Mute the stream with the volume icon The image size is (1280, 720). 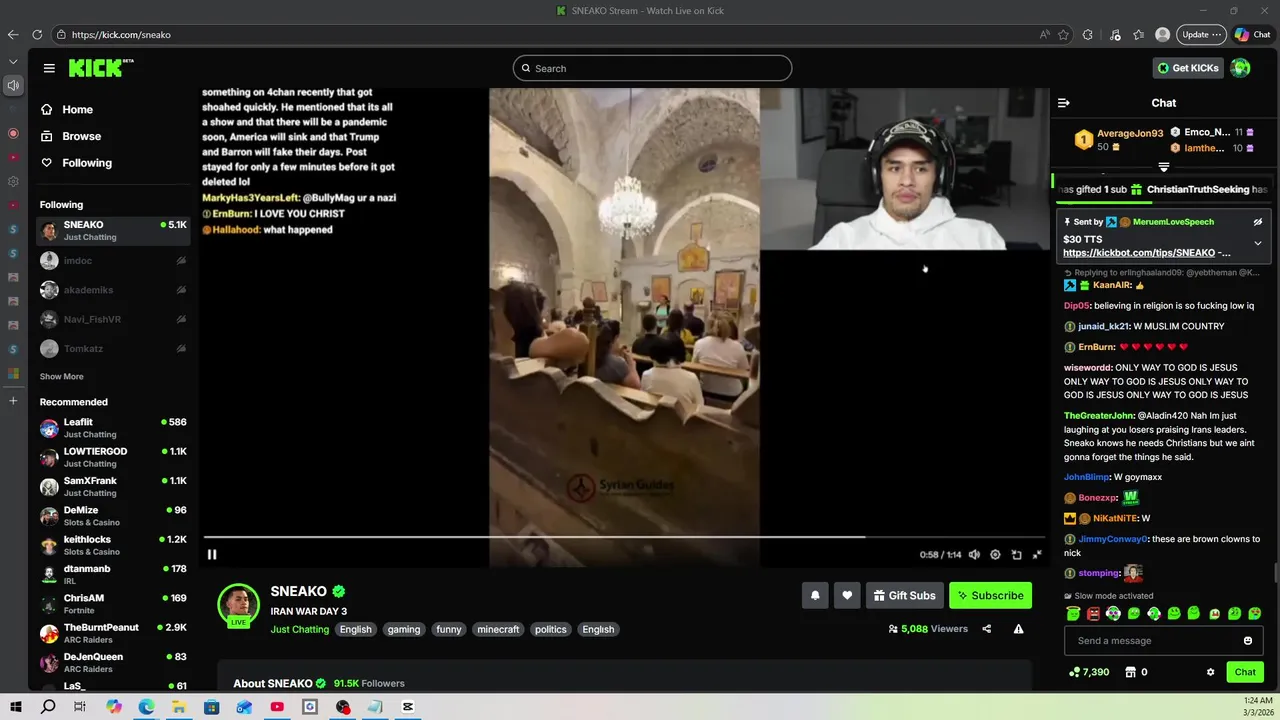click(x=974, y=554)
